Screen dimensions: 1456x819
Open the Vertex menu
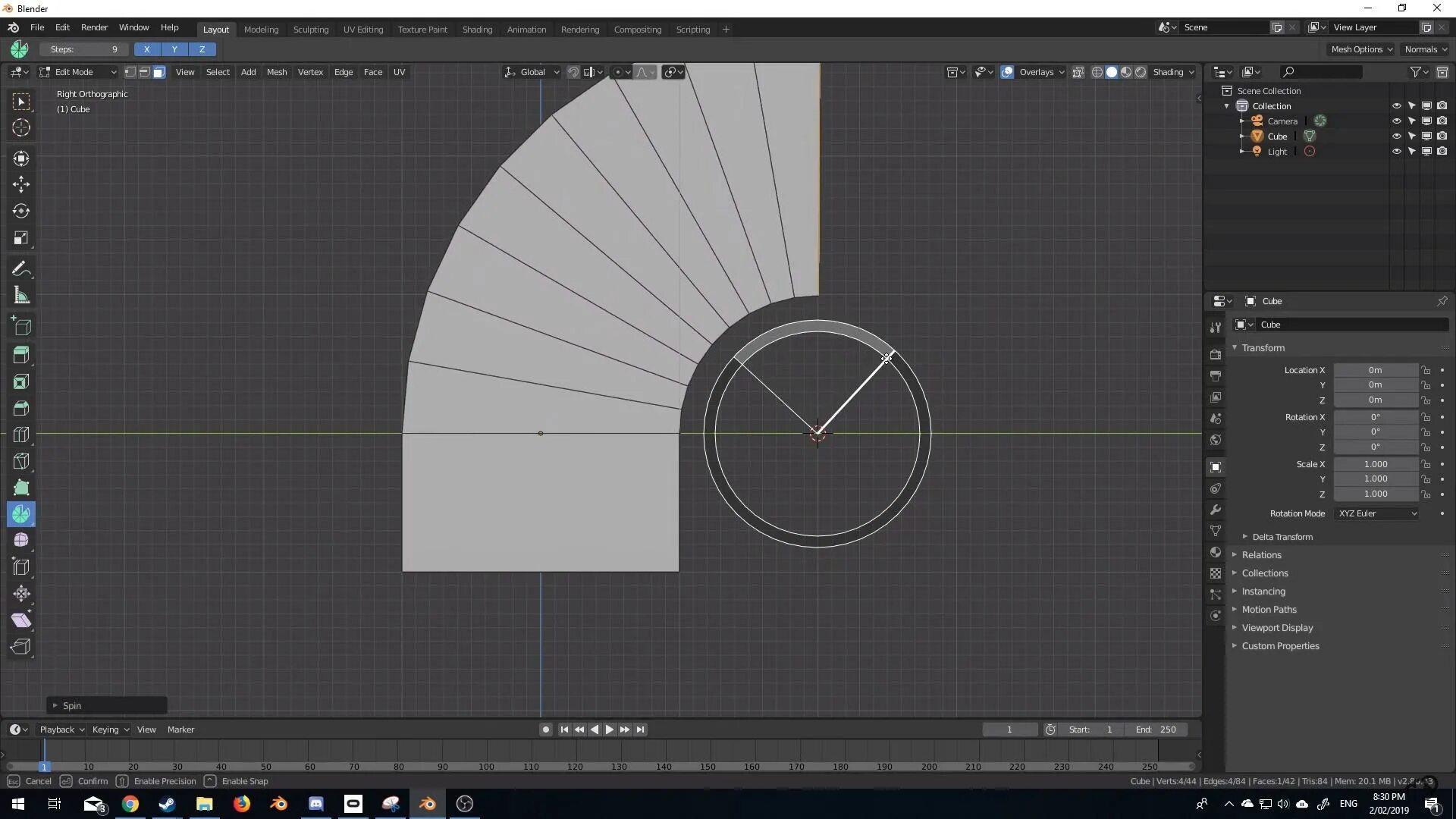pos(310,72)
